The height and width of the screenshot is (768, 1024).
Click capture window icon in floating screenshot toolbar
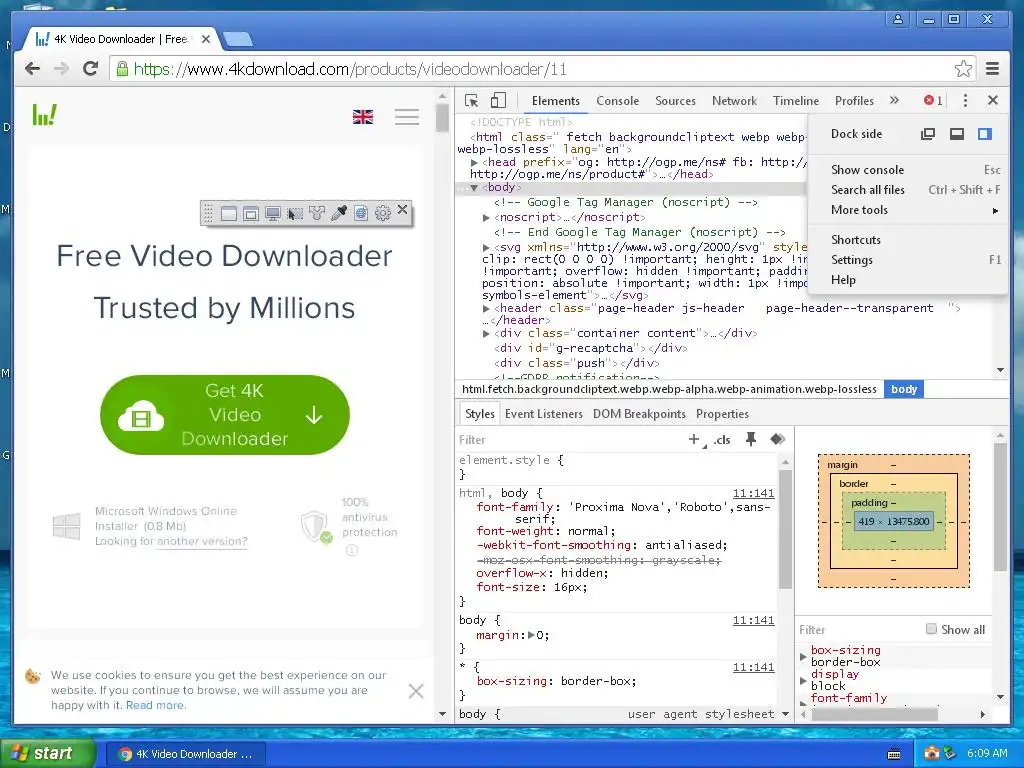pos(229,214)
